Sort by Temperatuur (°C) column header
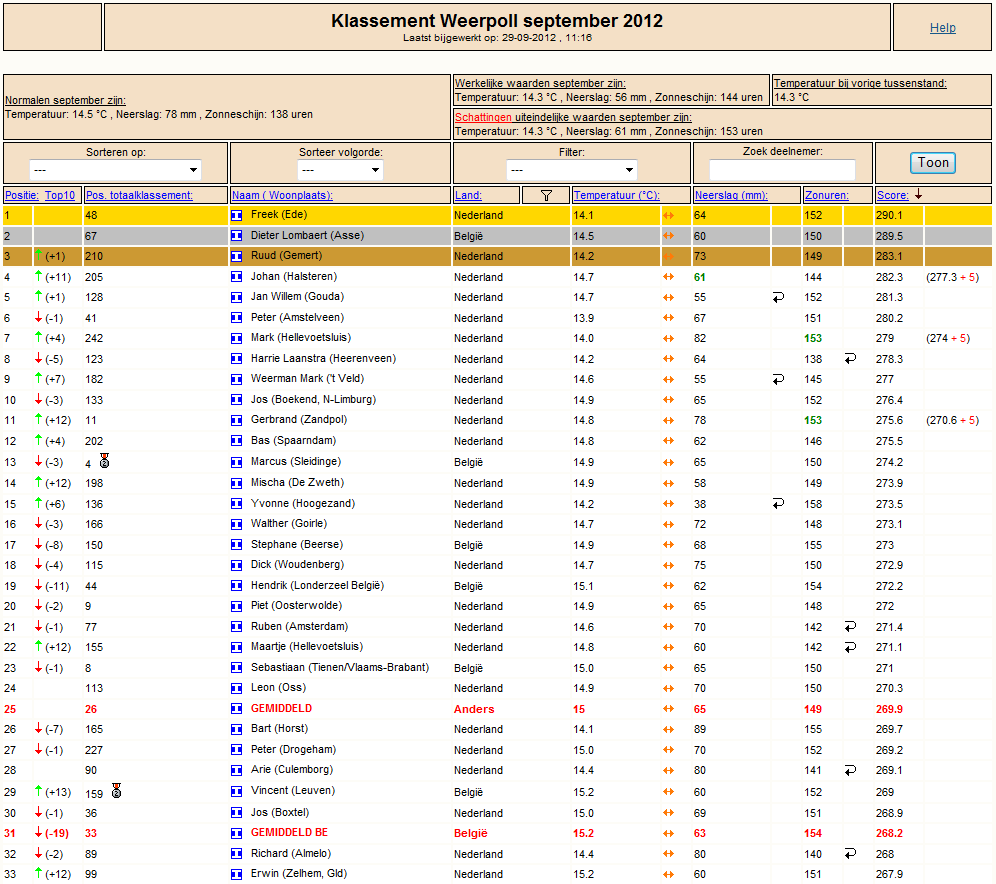 [616, 196]
